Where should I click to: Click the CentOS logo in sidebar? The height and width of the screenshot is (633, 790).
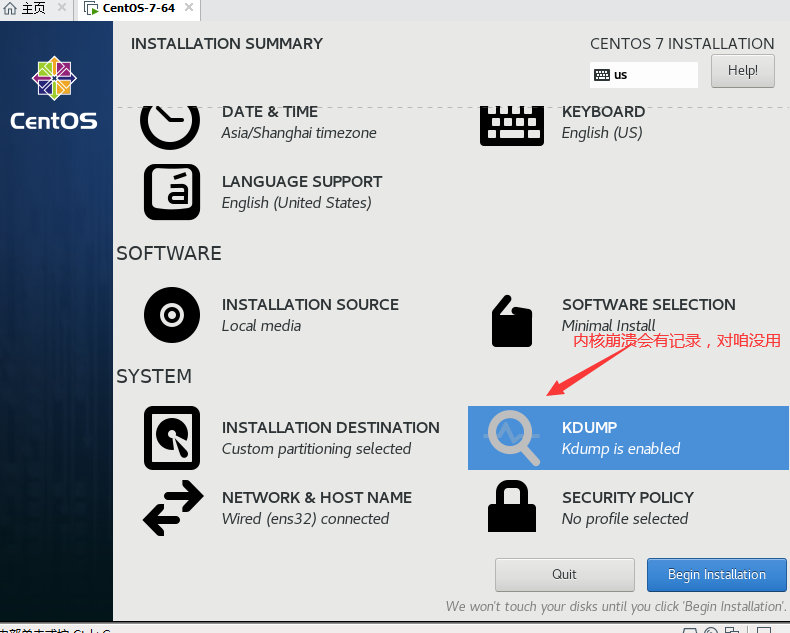(54, 94)
